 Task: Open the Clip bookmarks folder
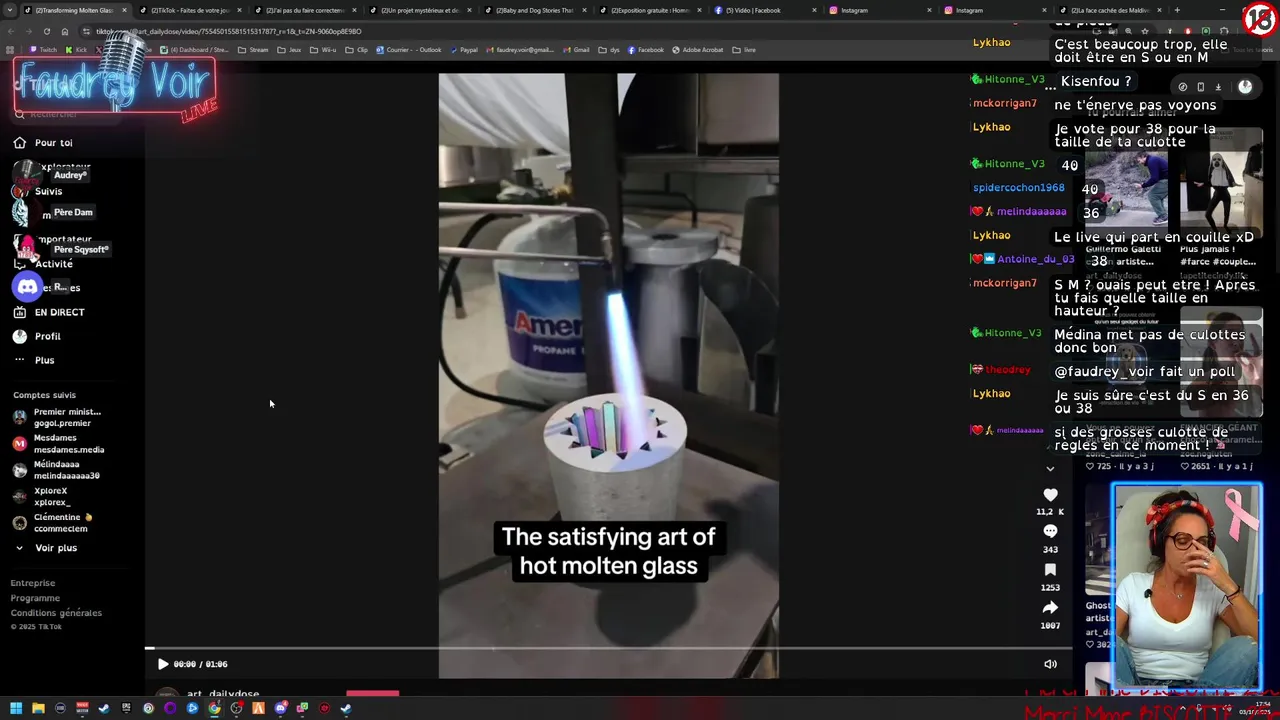(357, 50)
